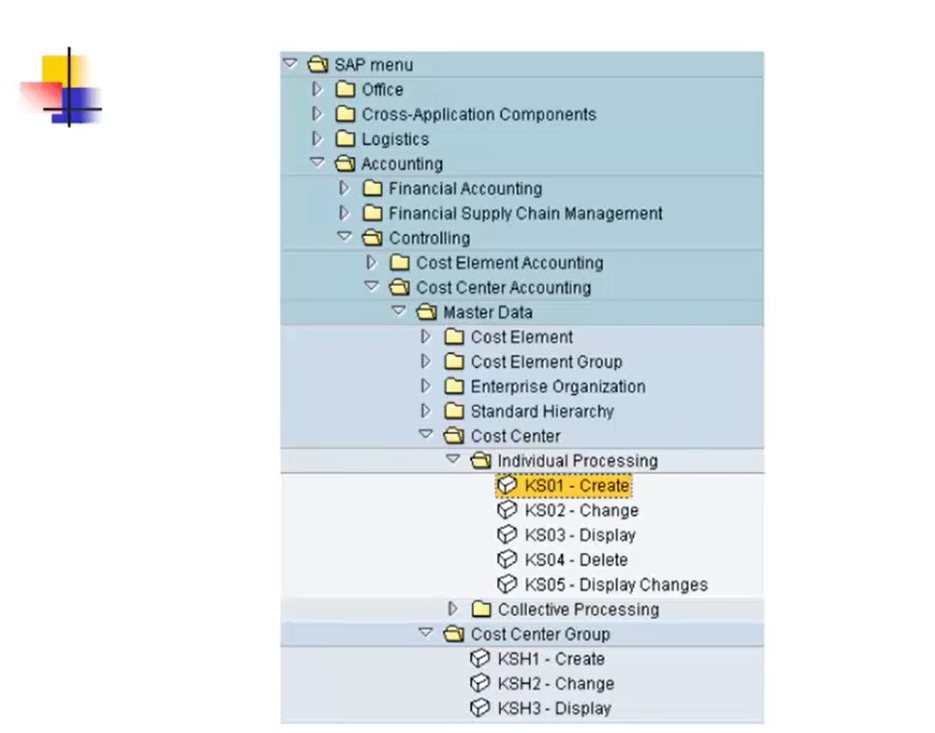Image resolution: width=935 pixels, height=733 pixels.
Task: Select the 'Enterprise Organization' label
Action: [558, 386]
